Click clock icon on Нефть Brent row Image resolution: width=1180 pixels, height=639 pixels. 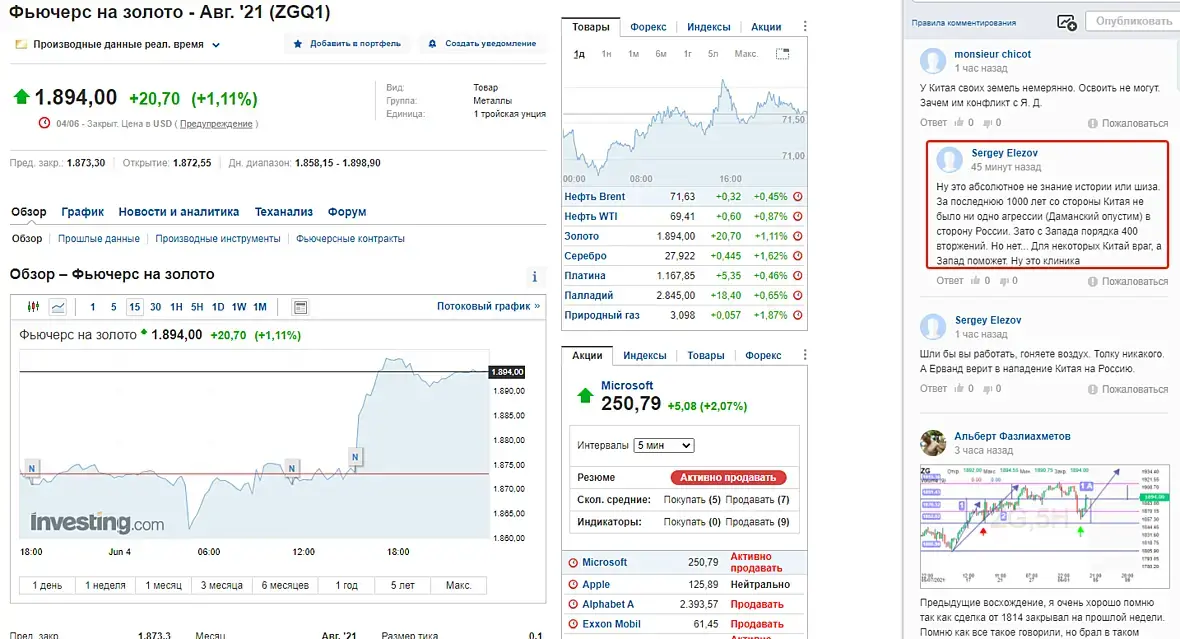tap(798, 196)
